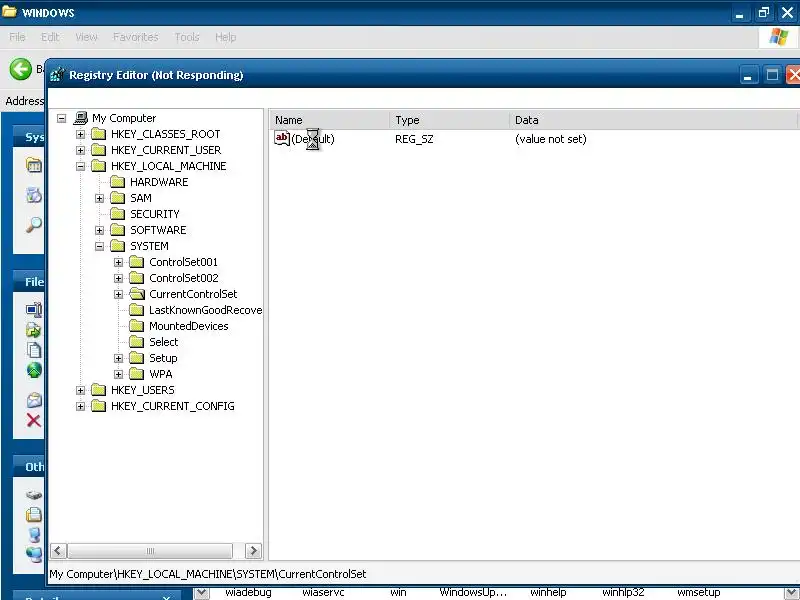Expand the Setup key node

coord(118,358)
